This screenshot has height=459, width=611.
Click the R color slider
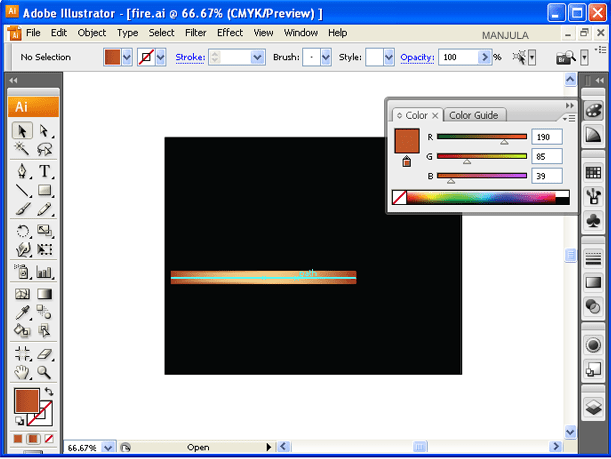click(x=482, y=136)
